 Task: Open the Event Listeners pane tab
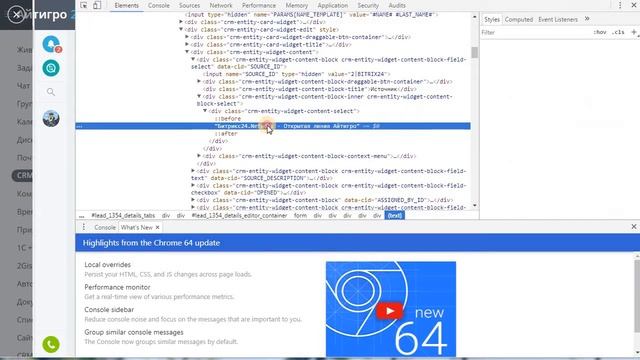coord(558,19)
